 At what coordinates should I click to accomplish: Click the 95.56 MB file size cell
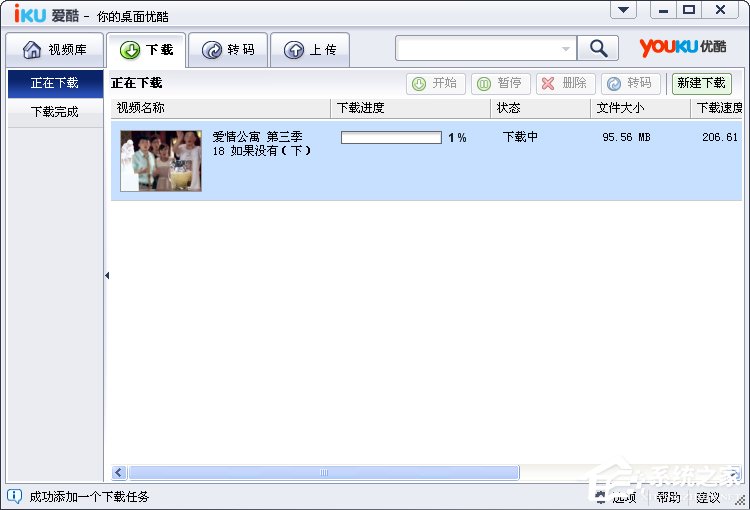[626, 137]
